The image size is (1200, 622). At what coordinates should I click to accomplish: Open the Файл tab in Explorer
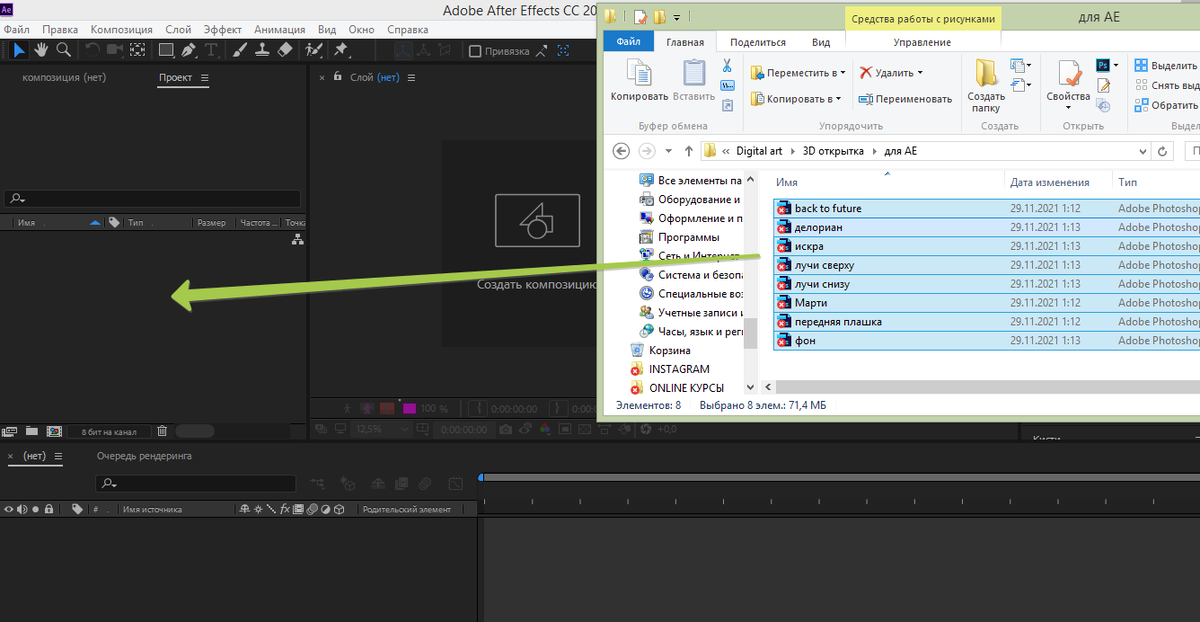[628, 42]
